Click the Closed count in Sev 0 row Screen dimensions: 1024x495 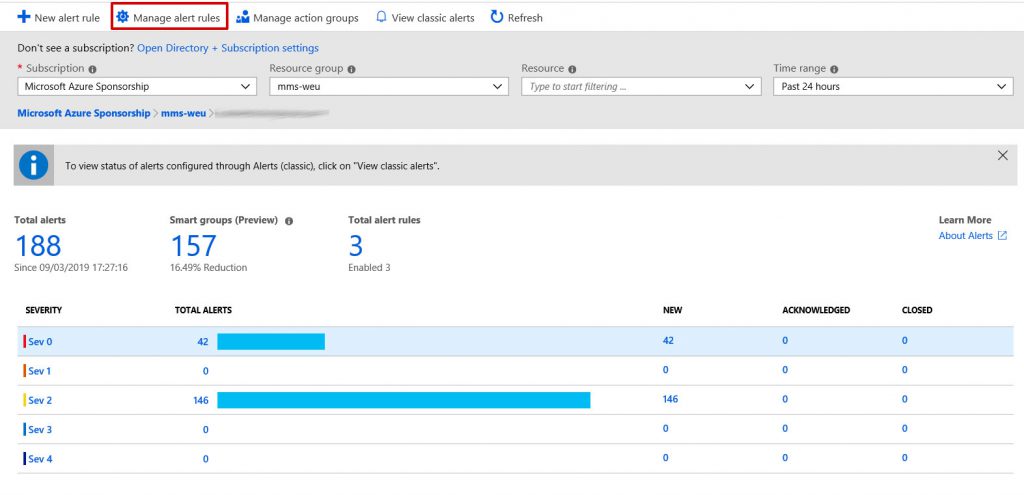904,340
